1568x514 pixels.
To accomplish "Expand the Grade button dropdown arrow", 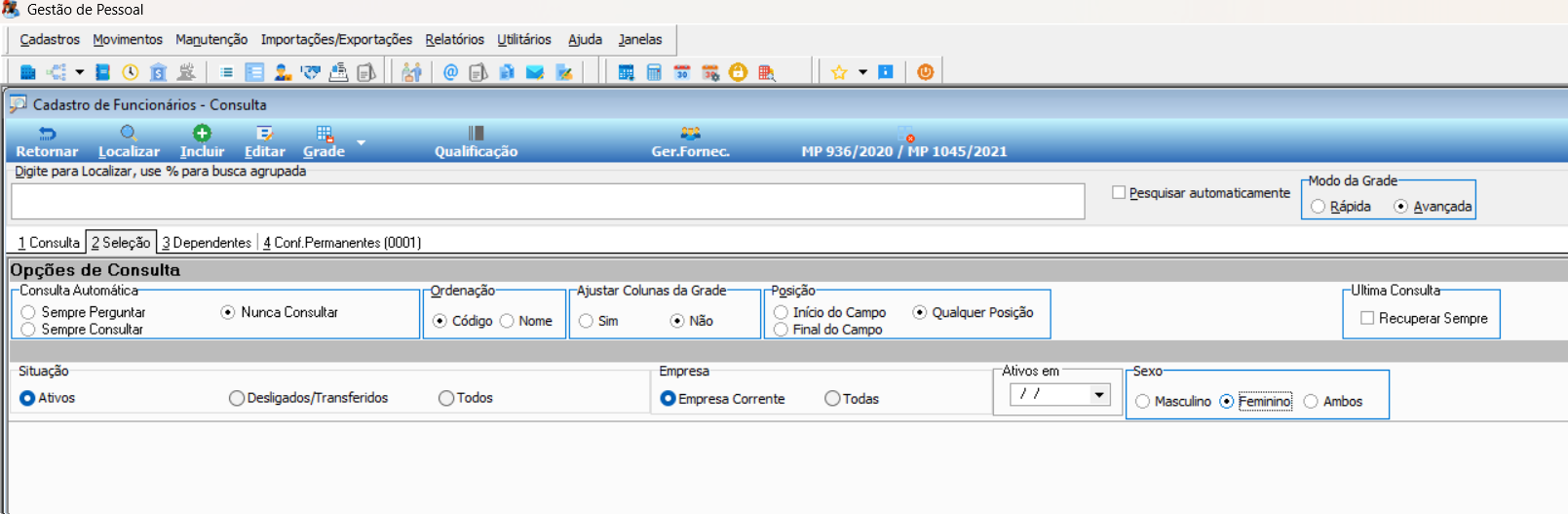I will pos(361,142).
